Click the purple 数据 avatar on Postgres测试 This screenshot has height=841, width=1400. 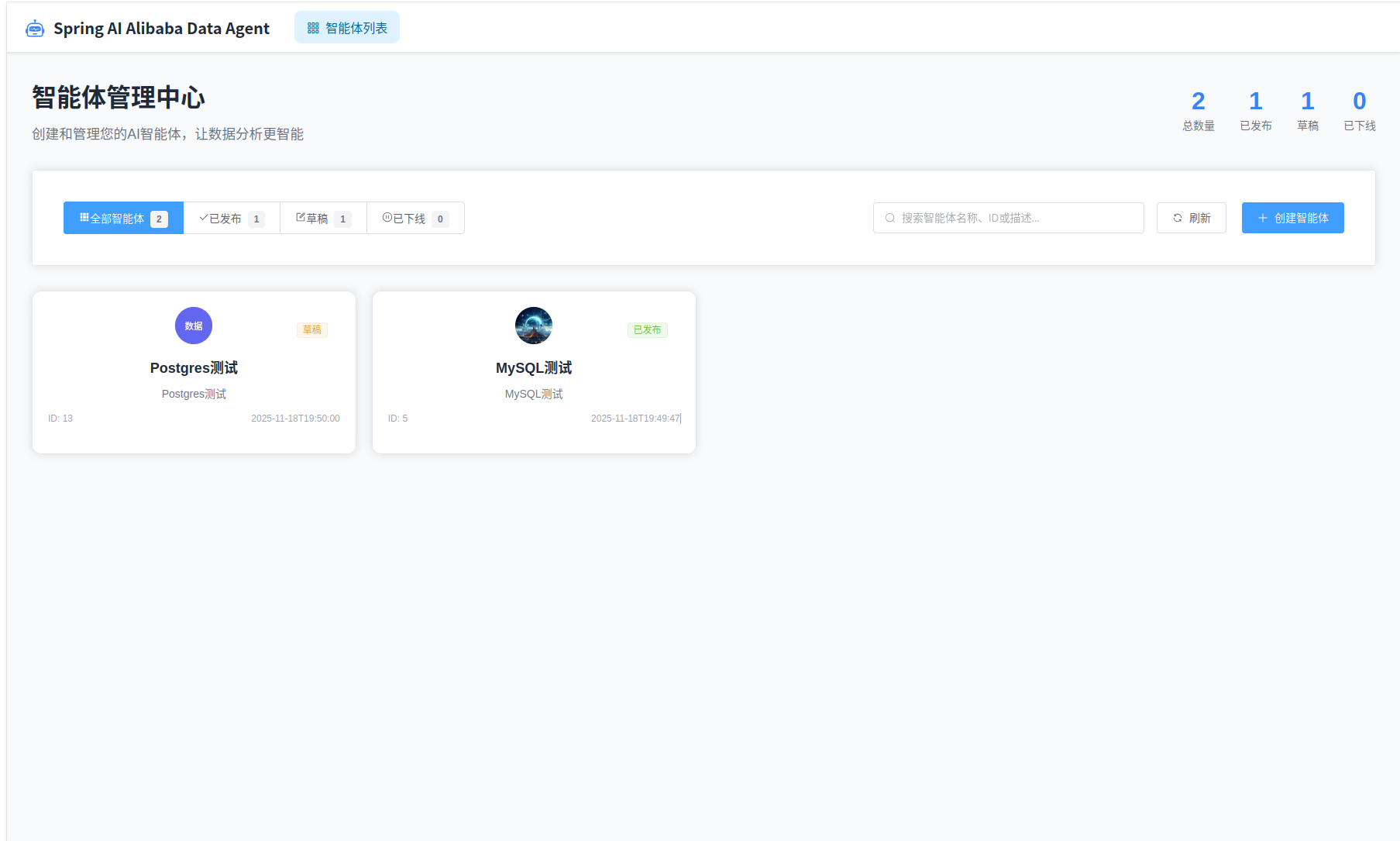(193, 326)
